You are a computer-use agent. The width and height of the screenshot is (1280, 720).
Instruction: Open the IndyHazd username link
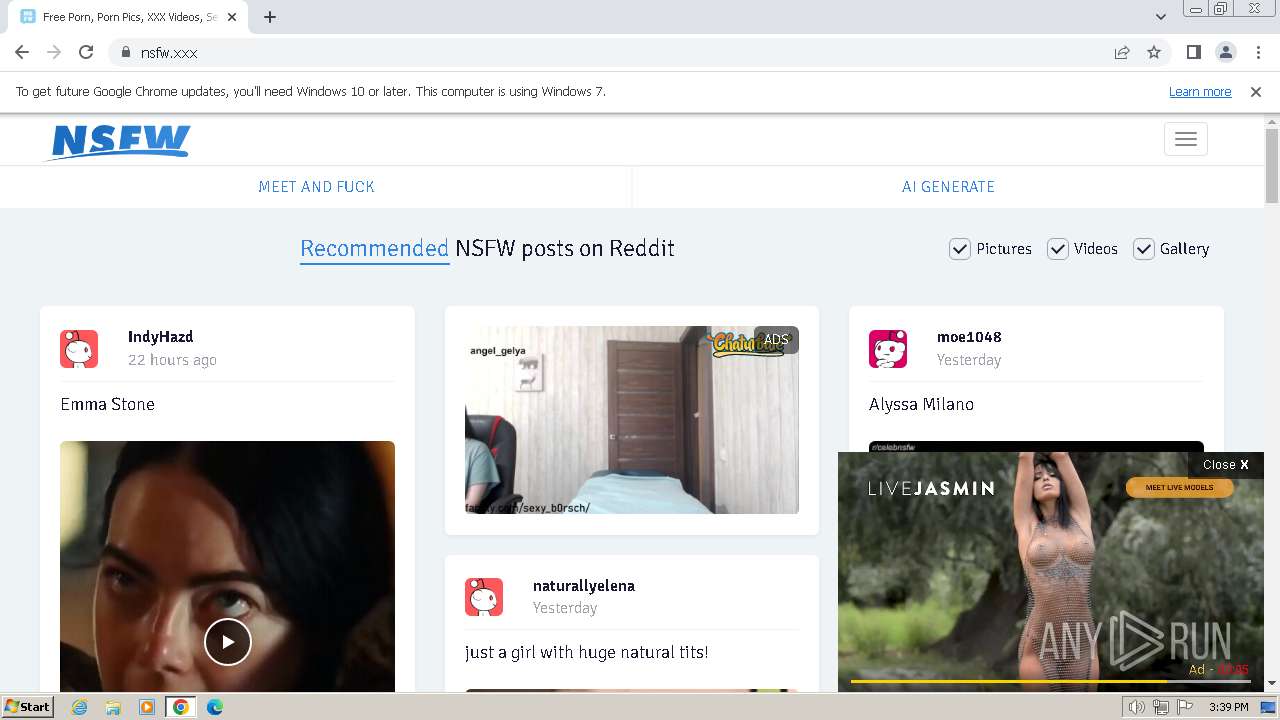[160, 337]
